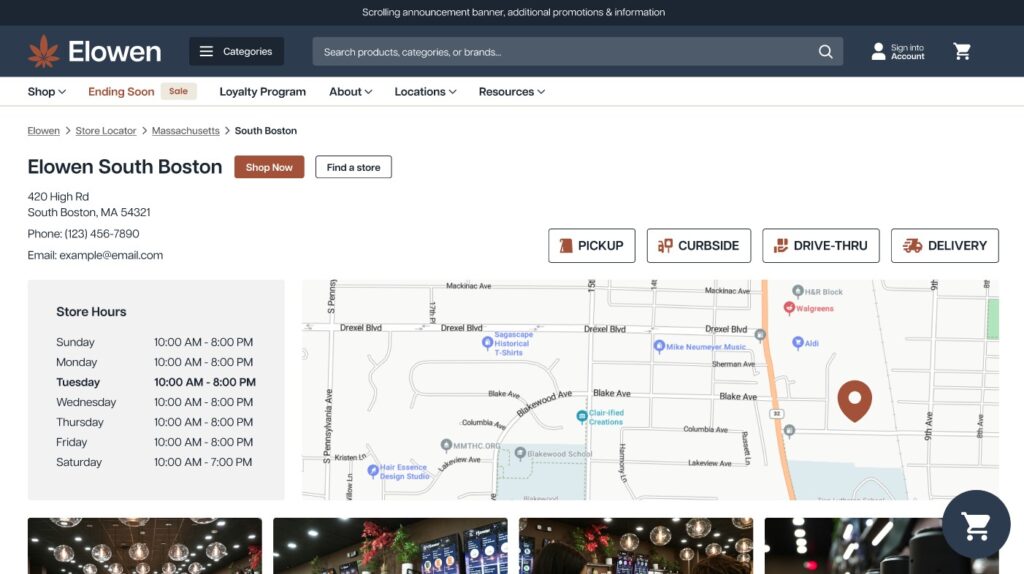This screenshot has width=1024, height=574.
Task: Click Blakewood School map marker
Action: point(520,453)
